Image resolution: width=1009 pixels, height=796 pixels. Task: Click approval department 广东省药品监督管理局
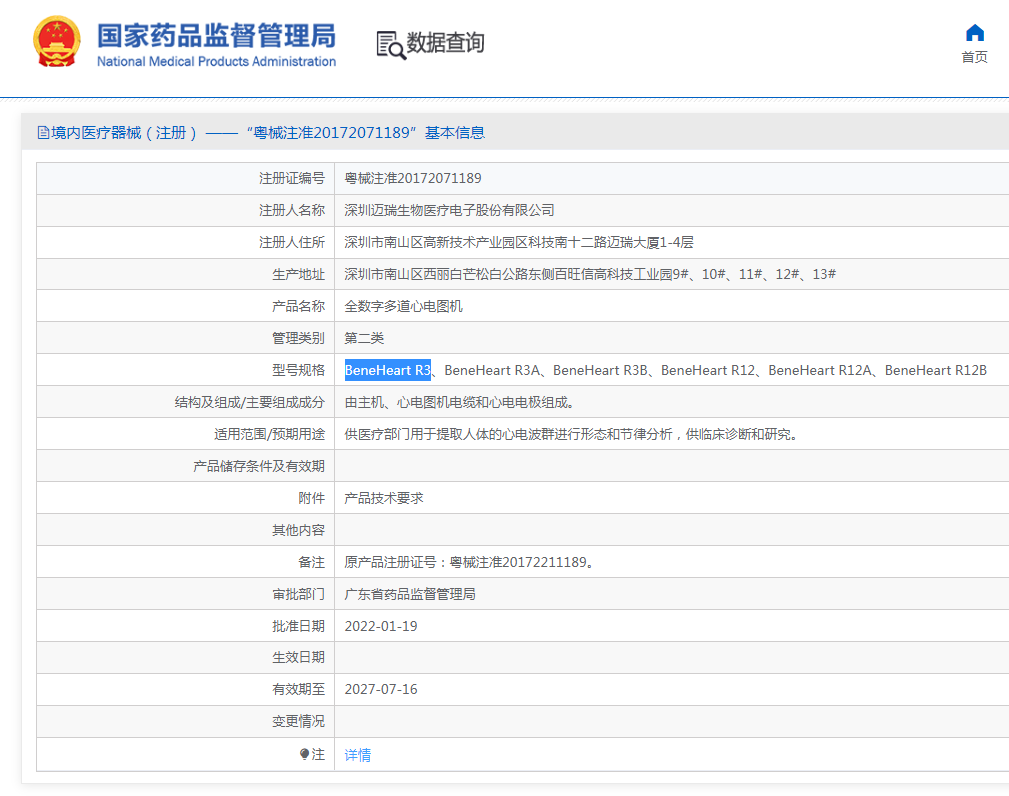tap(410, 594)
